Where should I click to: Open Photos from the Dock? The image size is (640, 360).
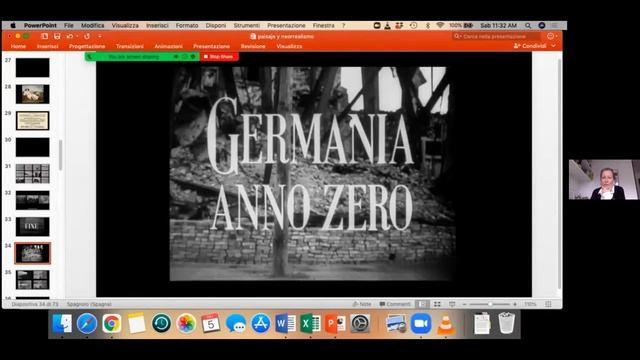coord(186,324)
